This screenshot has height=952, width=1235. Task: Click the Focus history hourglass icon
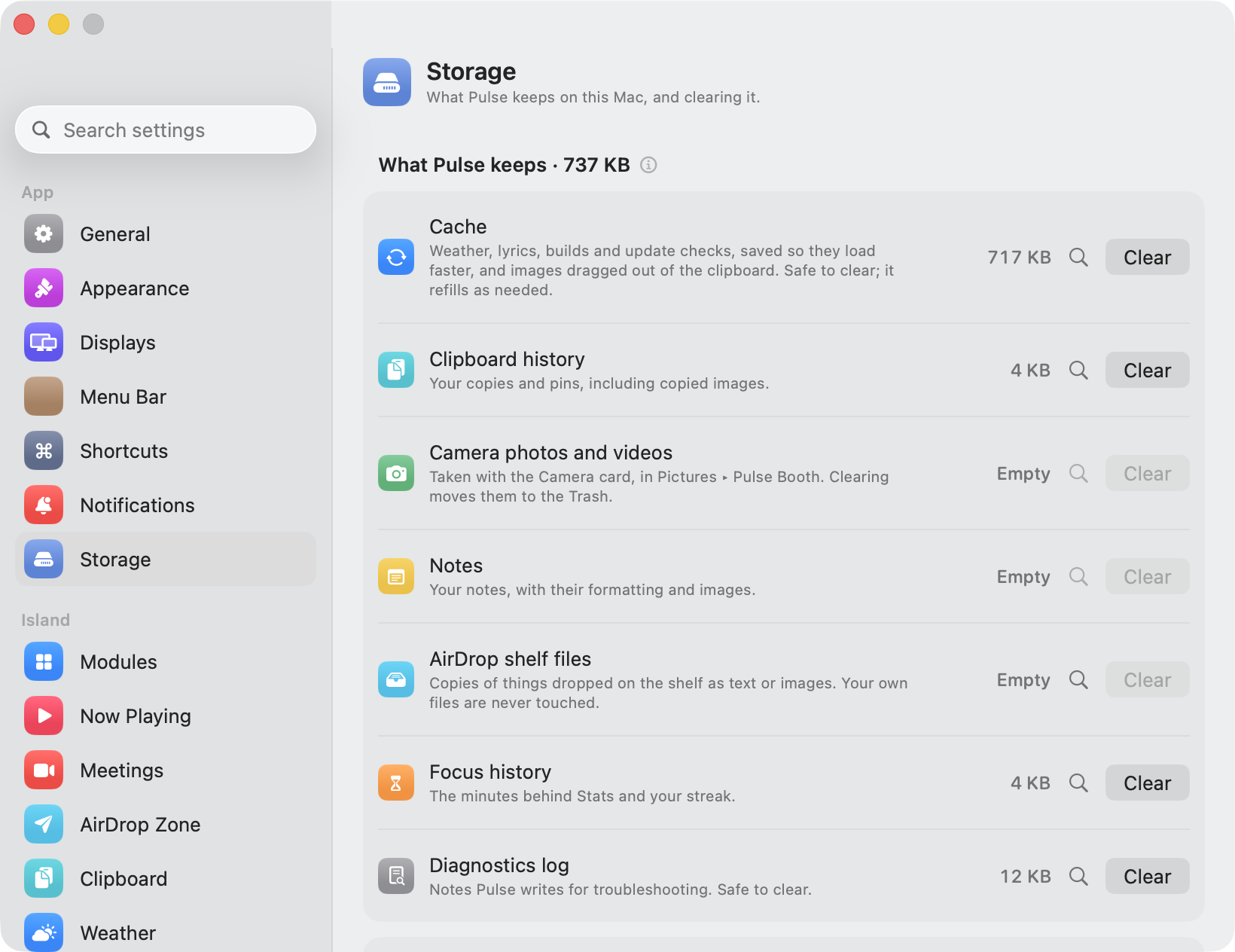396,783
